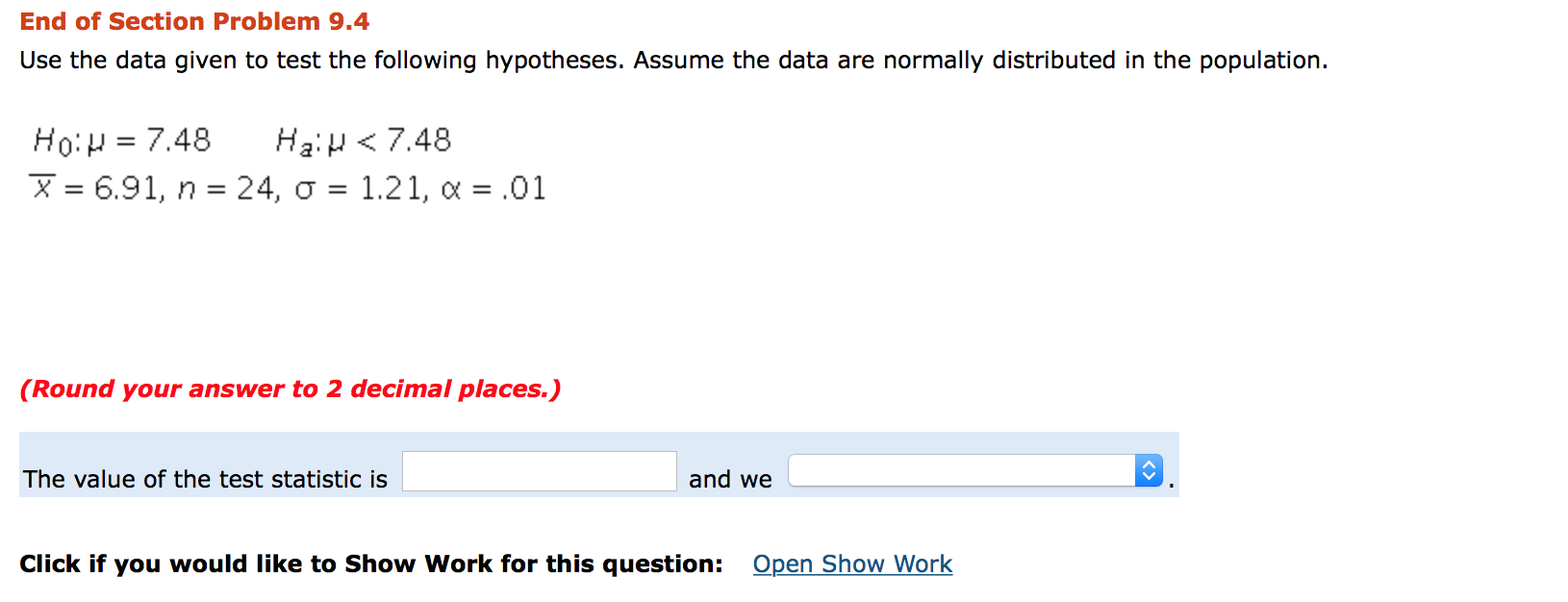Image resolution: width=1568 pixels, height=602 pixels.
Task: Click the alternative hypothesis Ha: μ < 7.48
Action: point(364,139)
